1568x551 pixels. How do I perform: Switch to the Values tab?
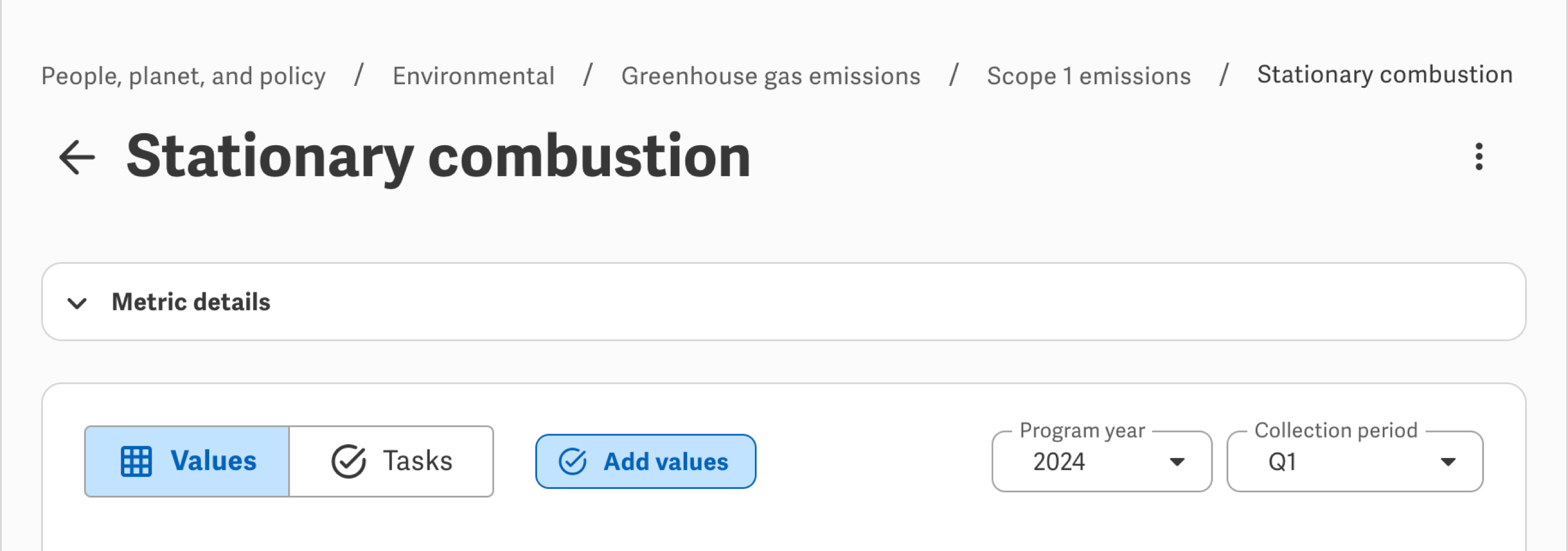pos(187,461)
